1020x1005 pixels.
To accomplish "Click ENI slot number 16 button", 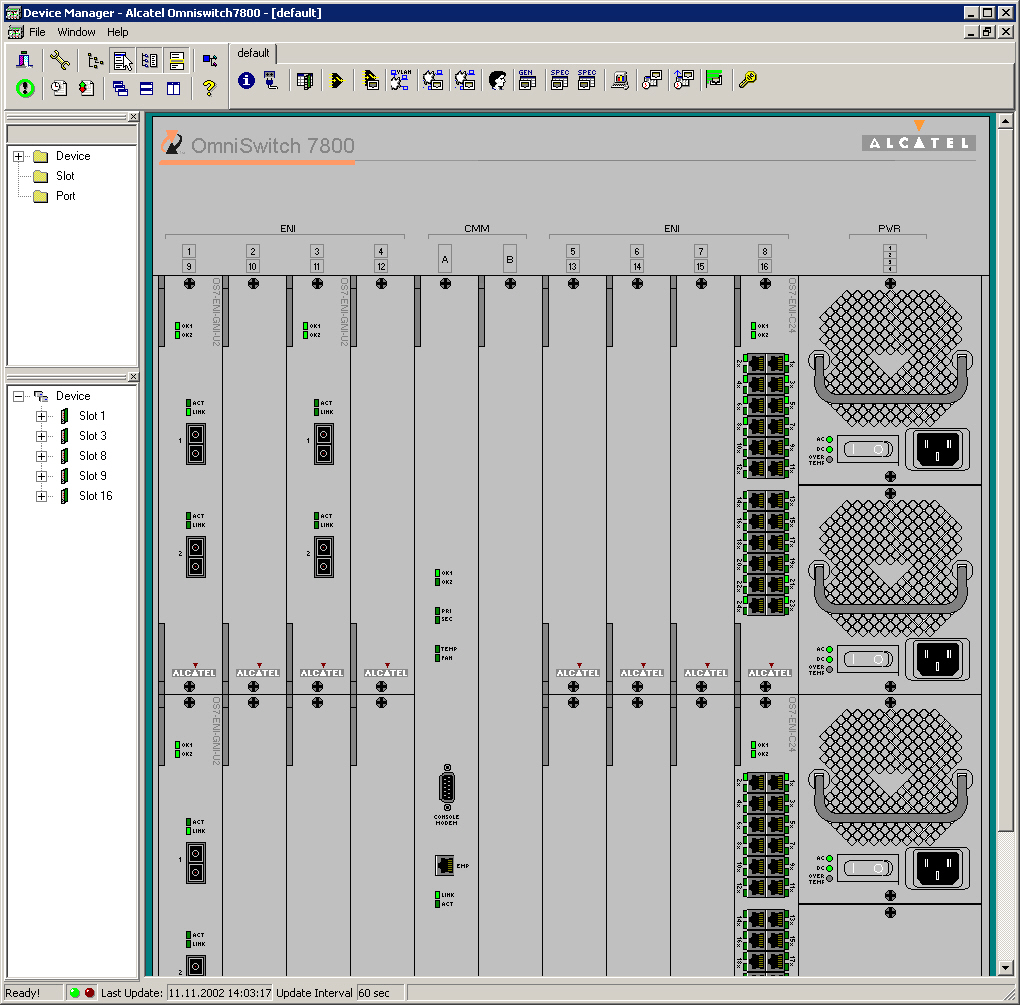I will pyautogui.click(x=765, y=266).
